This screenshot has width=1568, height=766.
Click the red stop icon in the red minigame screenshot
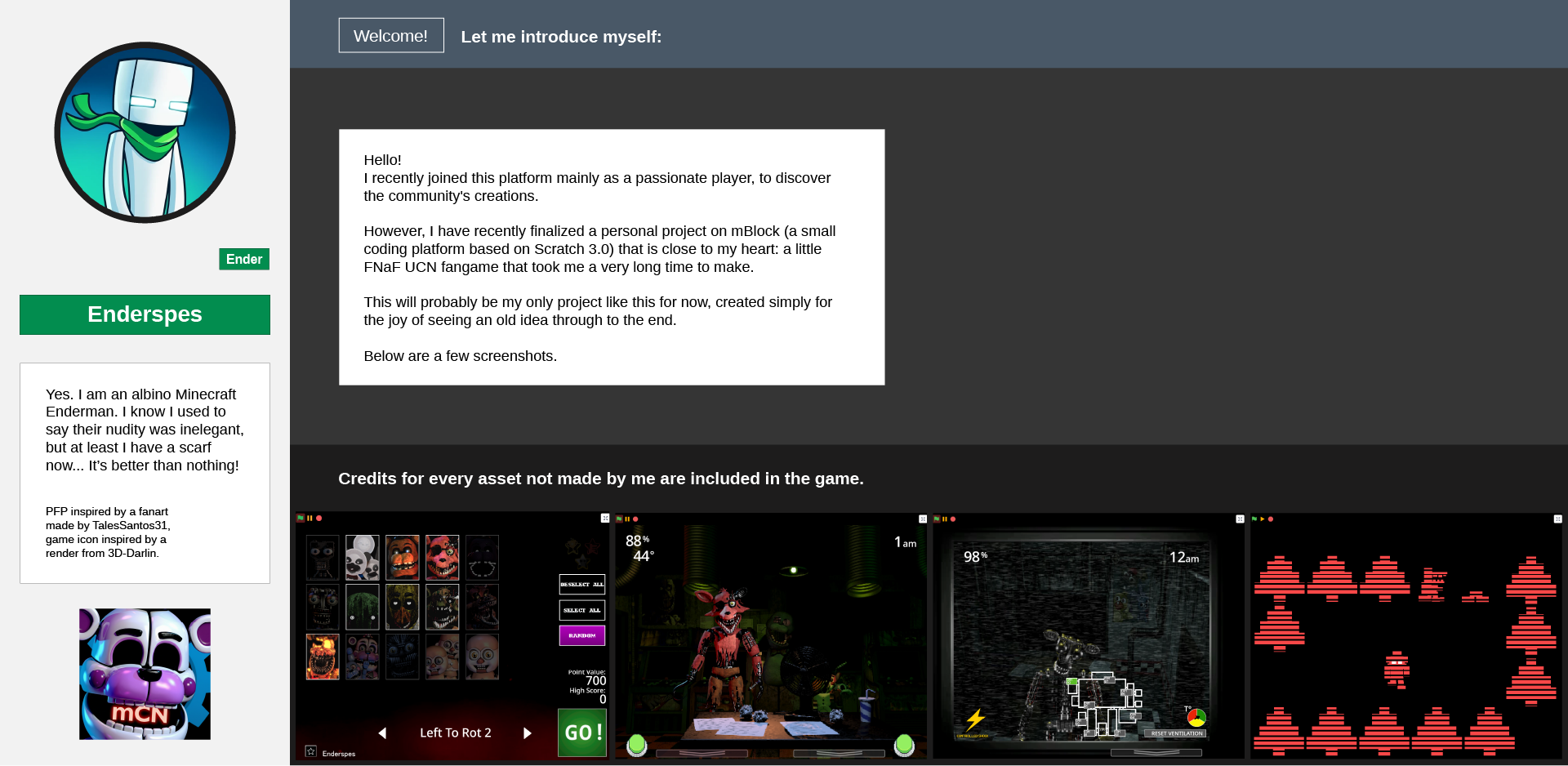[1271, 519]
